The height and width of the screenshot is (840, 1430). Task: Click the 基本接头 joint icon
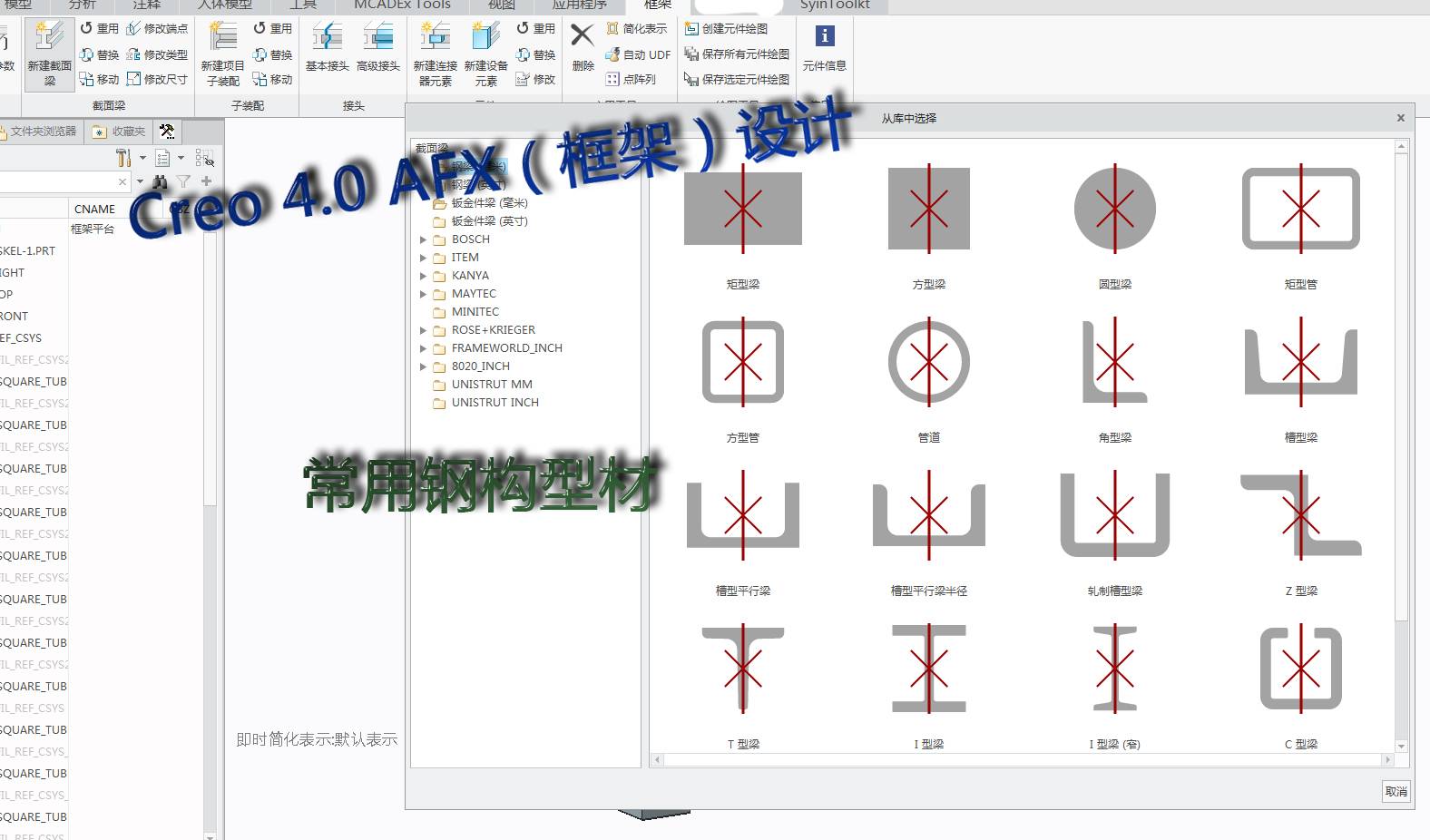coord(327,47)
